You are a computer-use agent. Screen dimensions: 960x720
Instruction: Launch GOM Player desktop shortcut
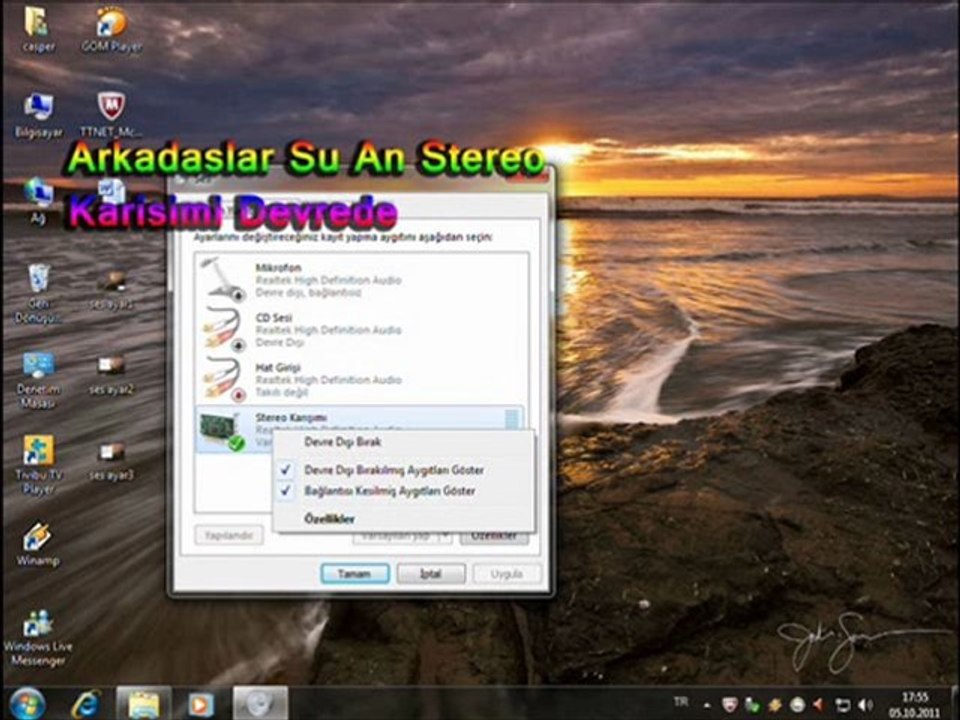click(x=112, y=28)
